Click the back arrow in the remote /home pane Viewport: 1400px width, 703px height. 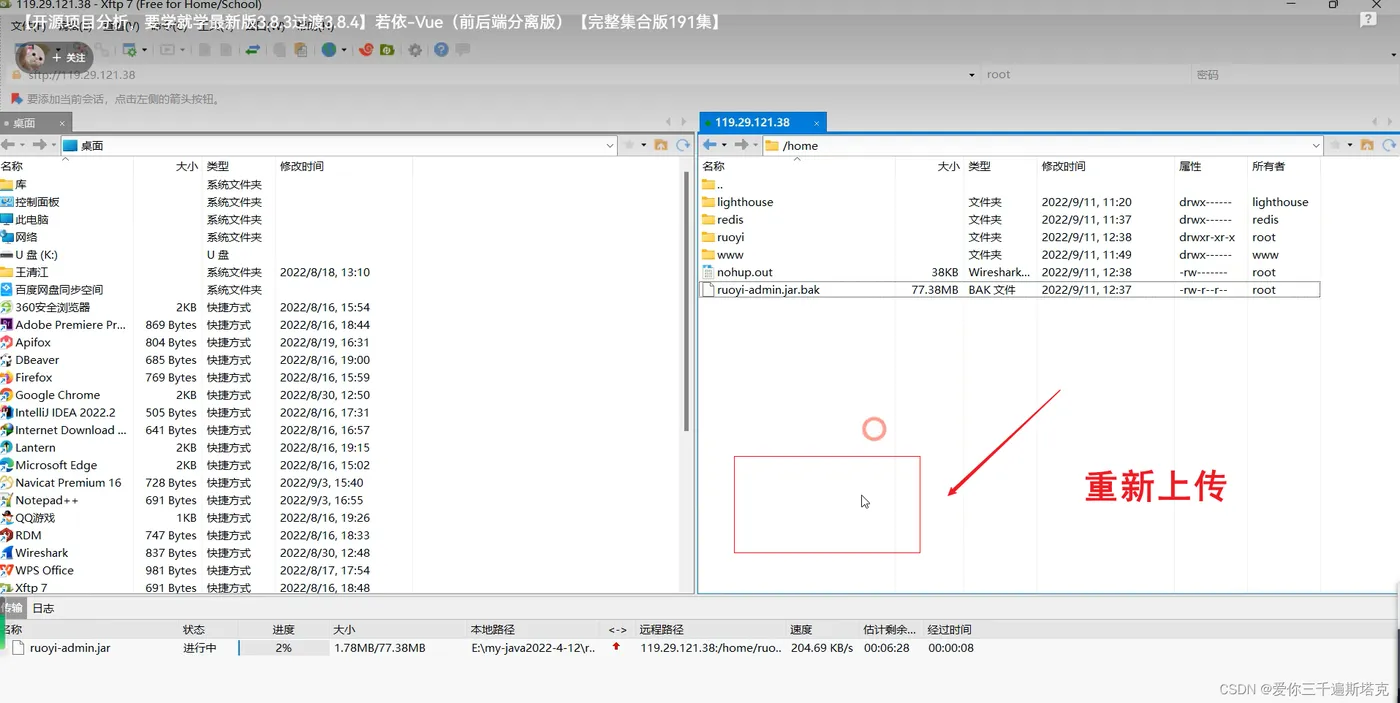(710, 145)
